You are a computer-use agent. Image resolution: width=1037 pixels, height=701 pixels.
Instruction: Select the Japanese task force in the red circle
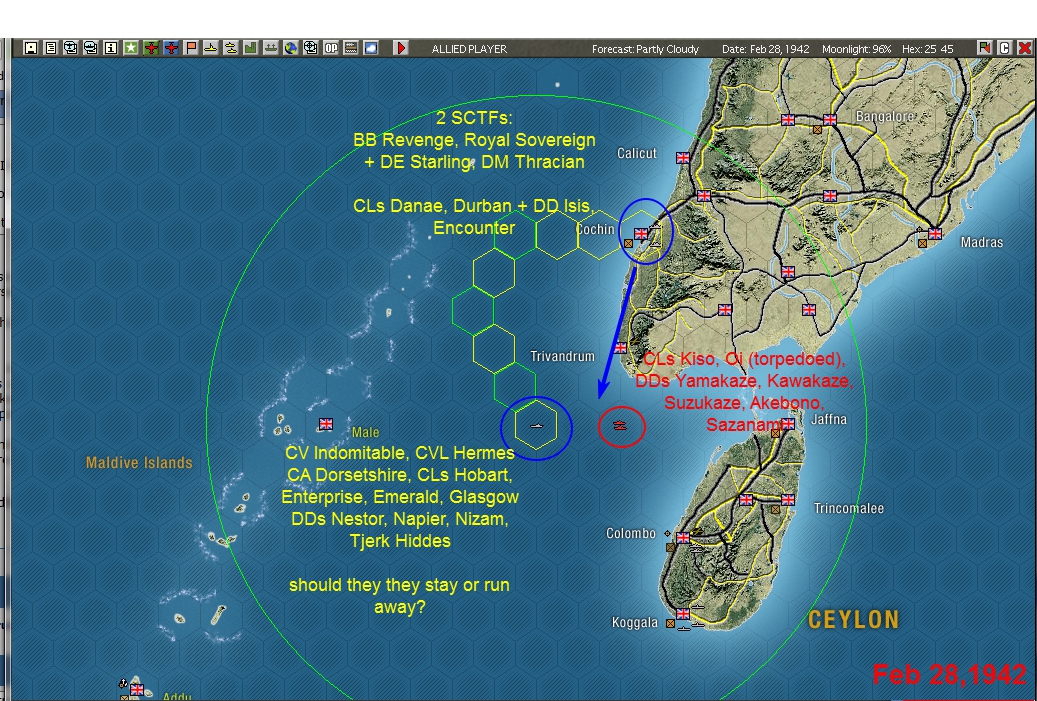621,425
